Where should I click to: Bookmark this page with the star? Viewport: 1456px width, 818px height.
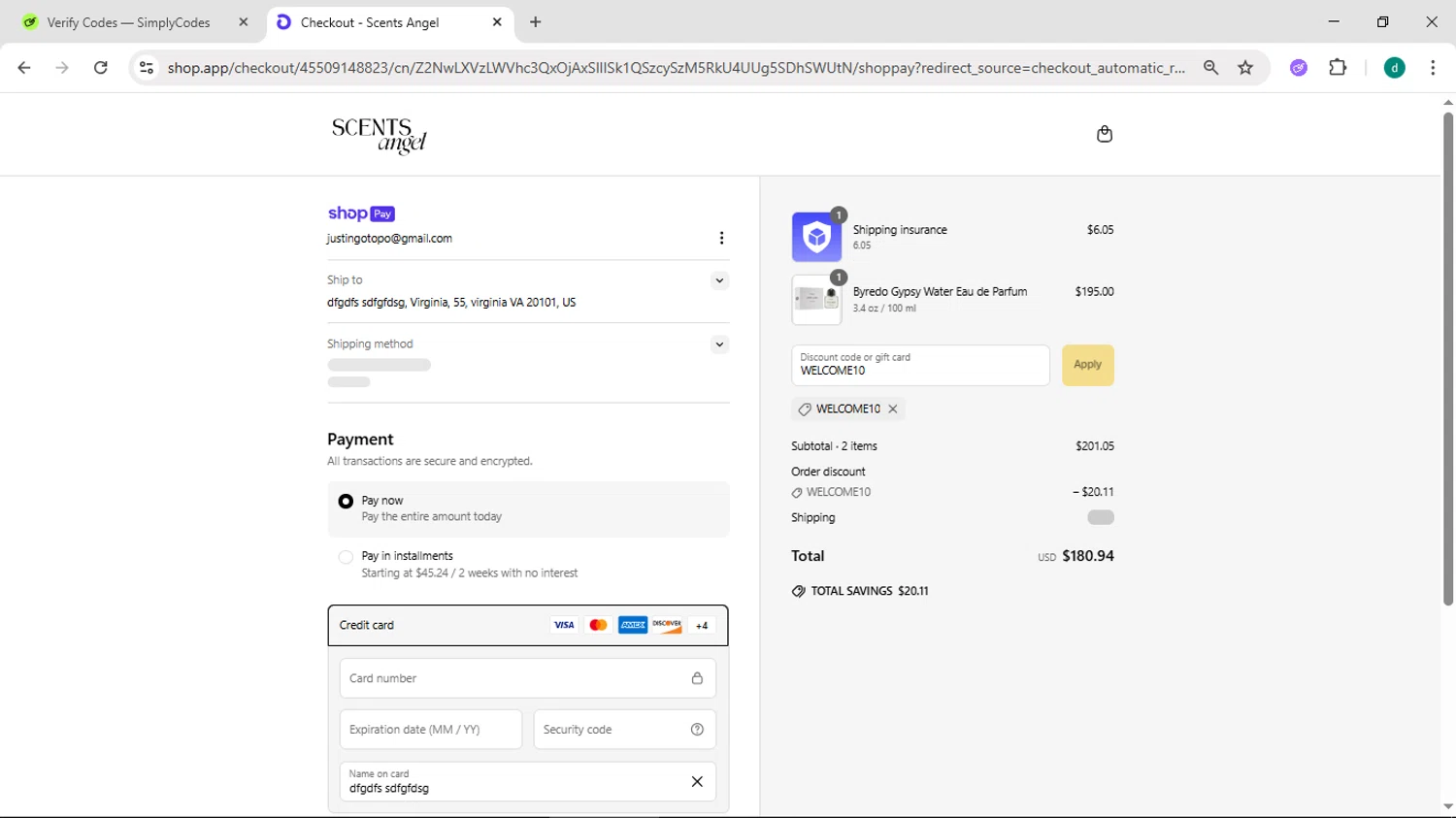(x=1245, y=68)
